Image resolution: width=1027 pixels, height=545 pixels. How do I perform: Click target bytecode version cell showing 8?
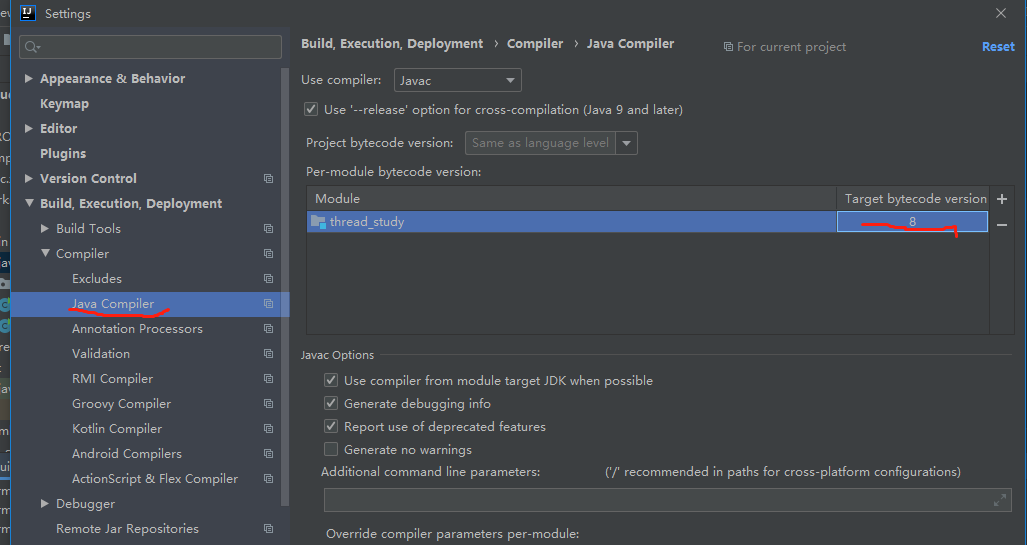pos(912,221)
